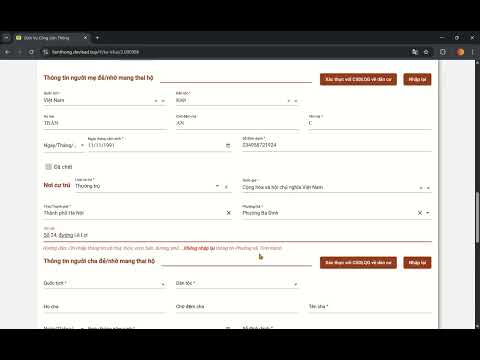Open the Ngày/Tháng date format dropdown

pos(82,145)
